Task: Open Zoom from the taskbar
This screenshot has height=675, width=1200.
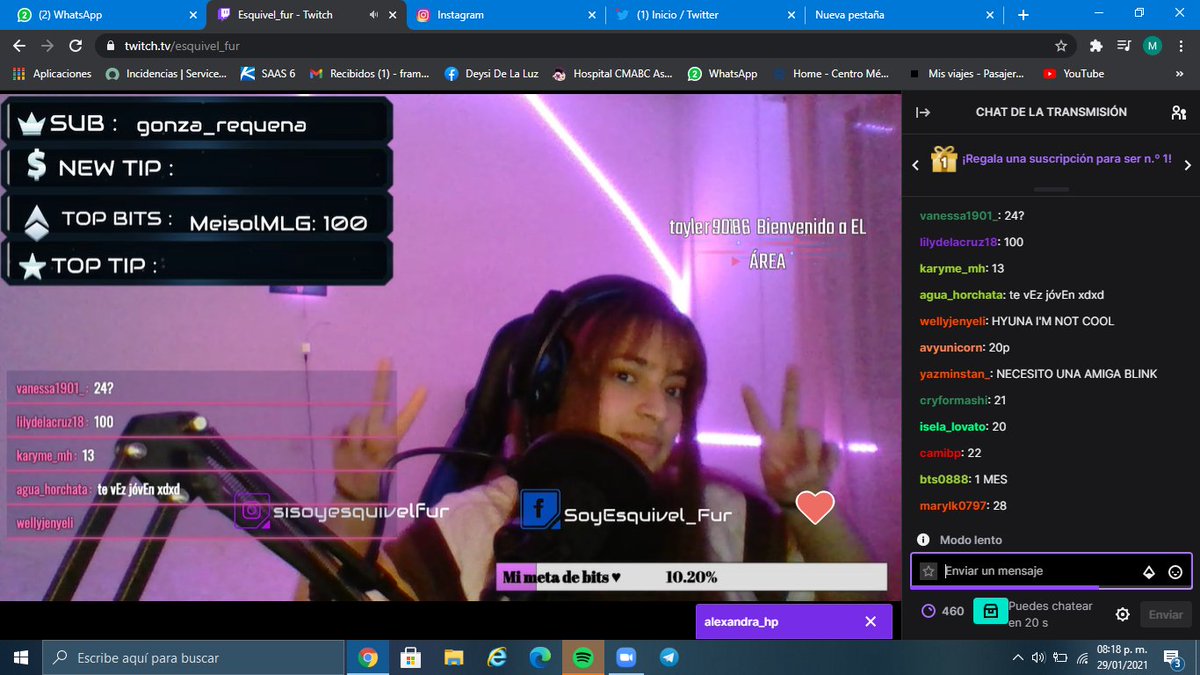Action: 626,658
